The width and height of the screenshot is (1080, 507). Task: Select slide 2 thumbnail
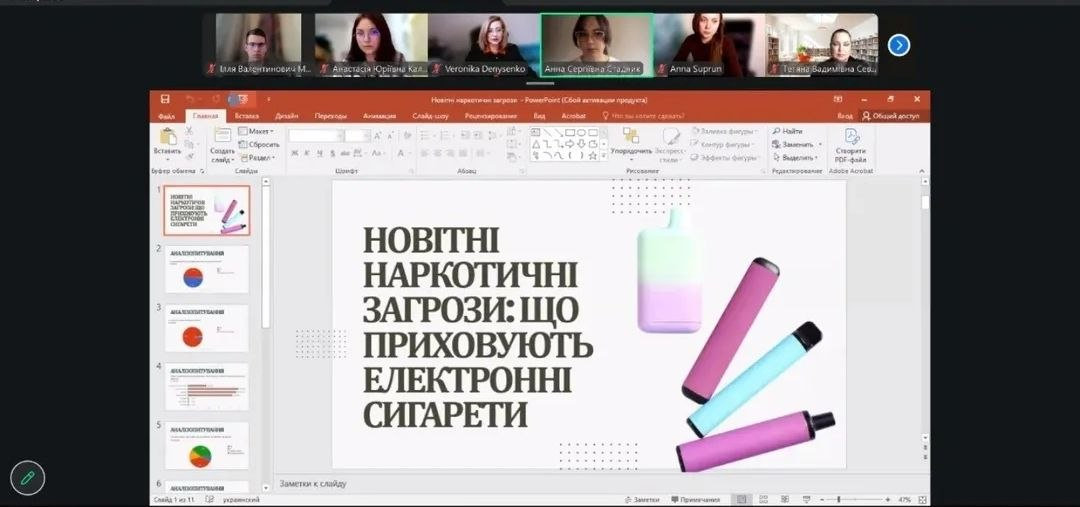[x=207, y=269]
